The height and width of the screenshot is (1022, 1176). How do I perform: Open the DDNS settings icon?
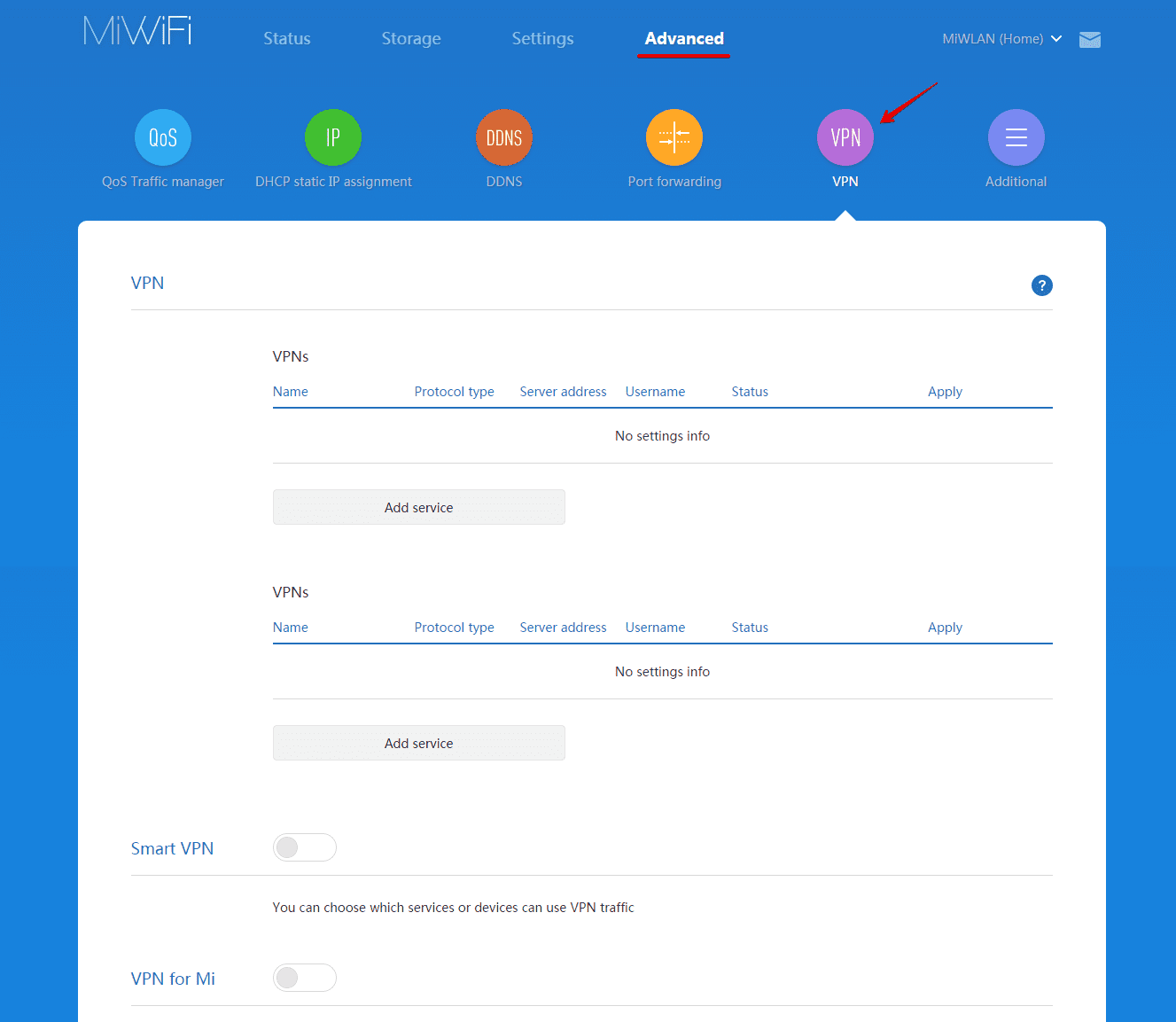(503, 137)
